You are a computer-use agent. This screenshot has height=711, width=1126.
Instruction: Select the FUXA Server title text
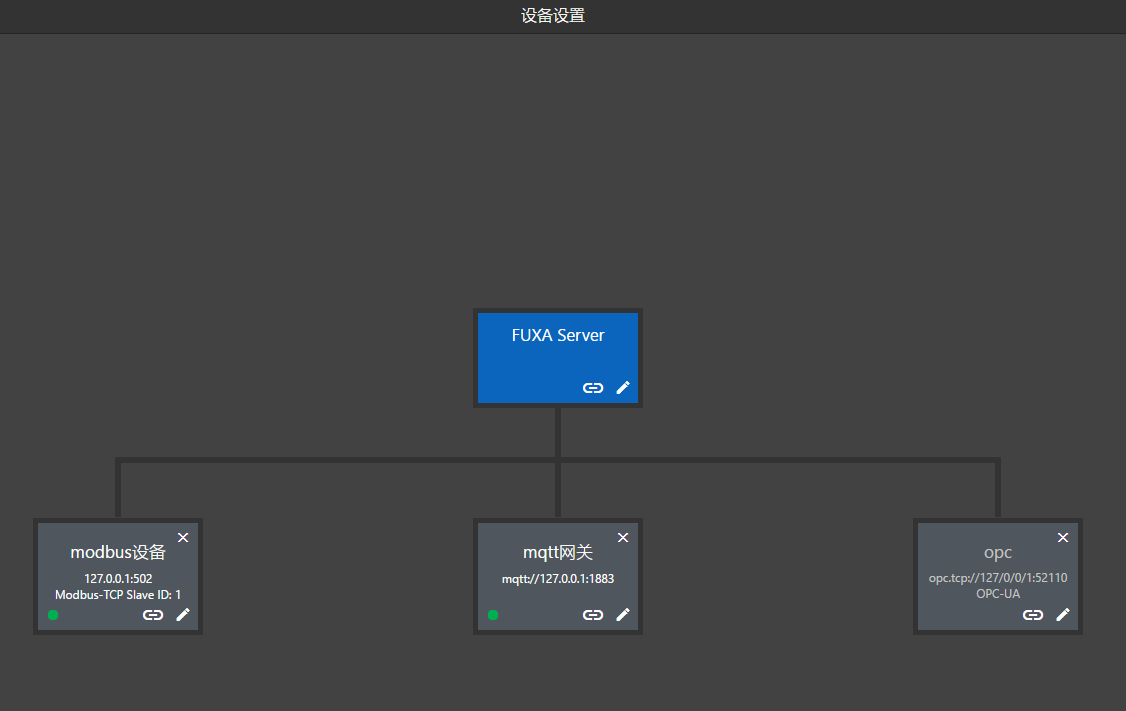(x=558, y=335)
